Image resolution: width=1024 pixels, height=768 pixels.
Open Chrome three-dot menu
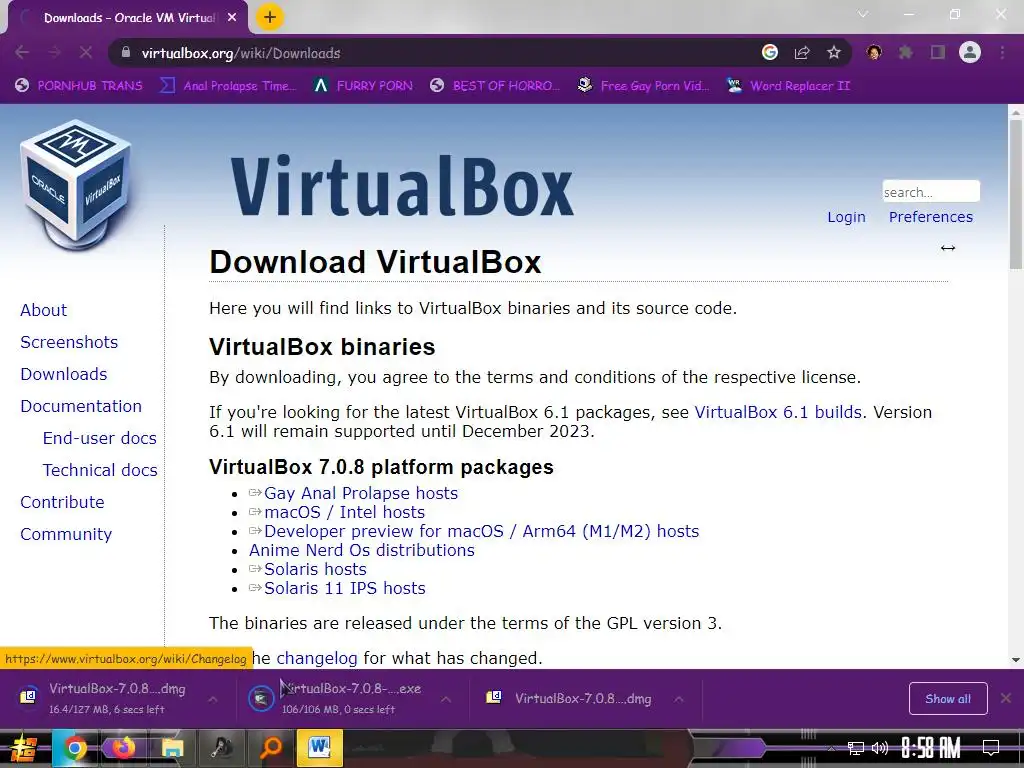(x=1002, y=53)
